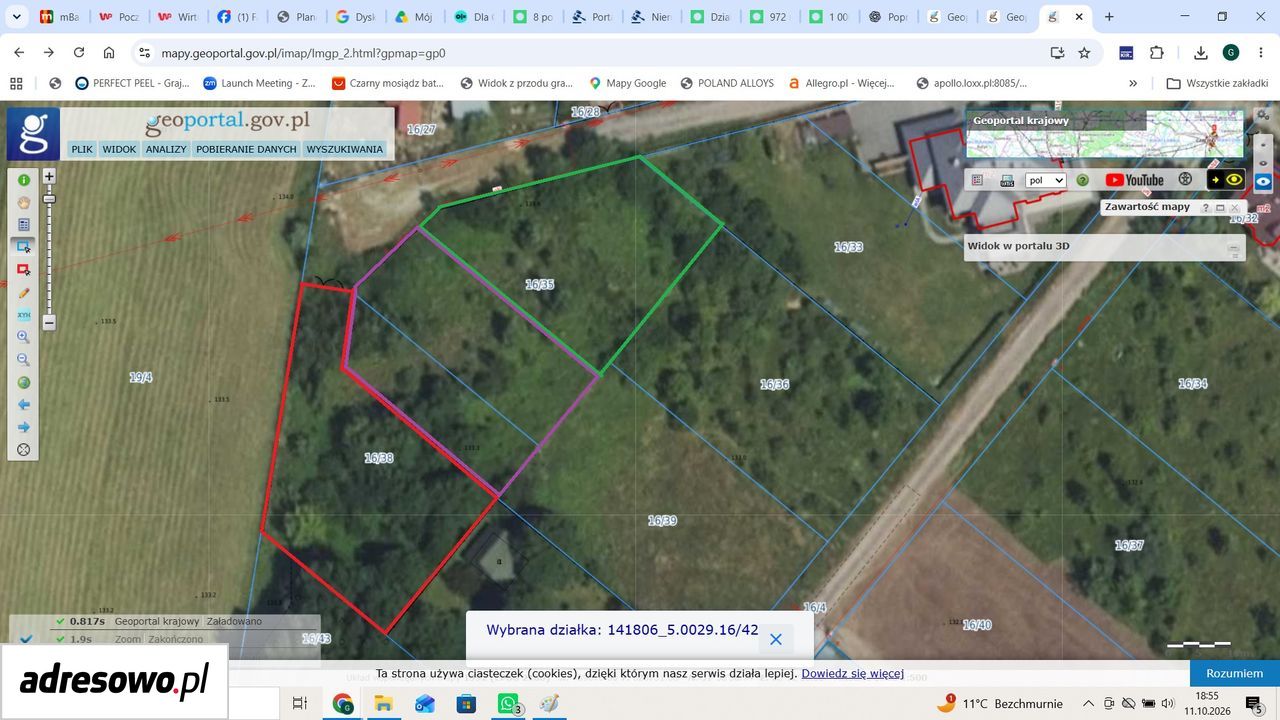Open the WYSZUKIWANIA menu
Viewport: 1280px width, 720px height.
(x=345, y=149)
